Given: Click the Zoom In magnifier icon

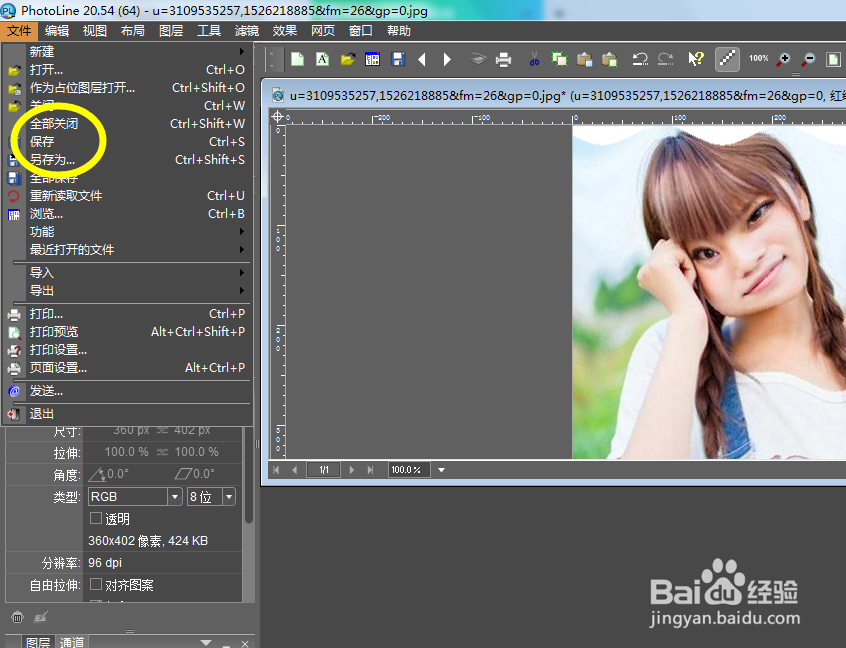Looking at the screenshot, I should tap(783, 59).
